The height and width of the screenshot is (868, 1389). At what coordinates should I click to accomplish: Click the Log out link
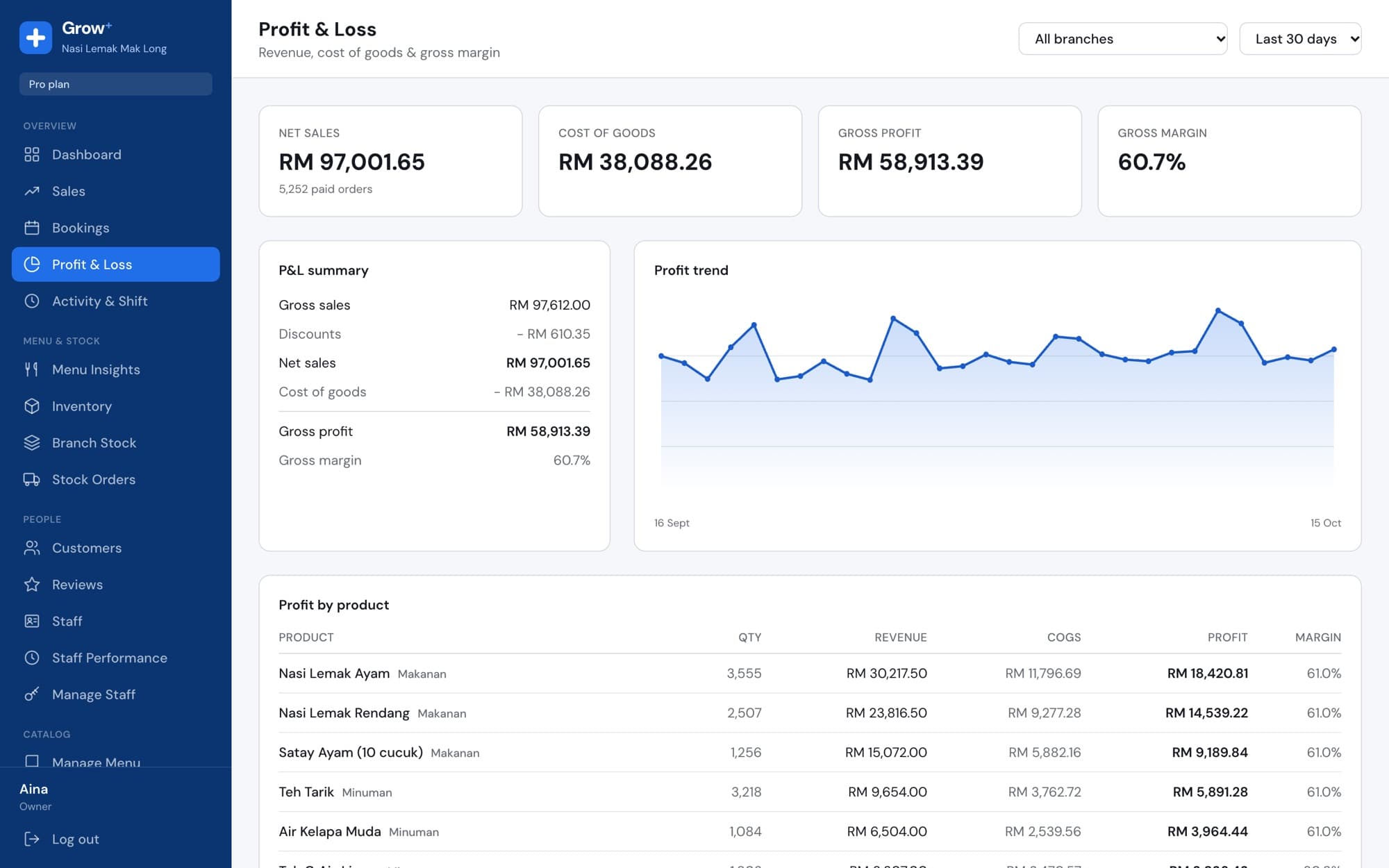tap(115, 839)
